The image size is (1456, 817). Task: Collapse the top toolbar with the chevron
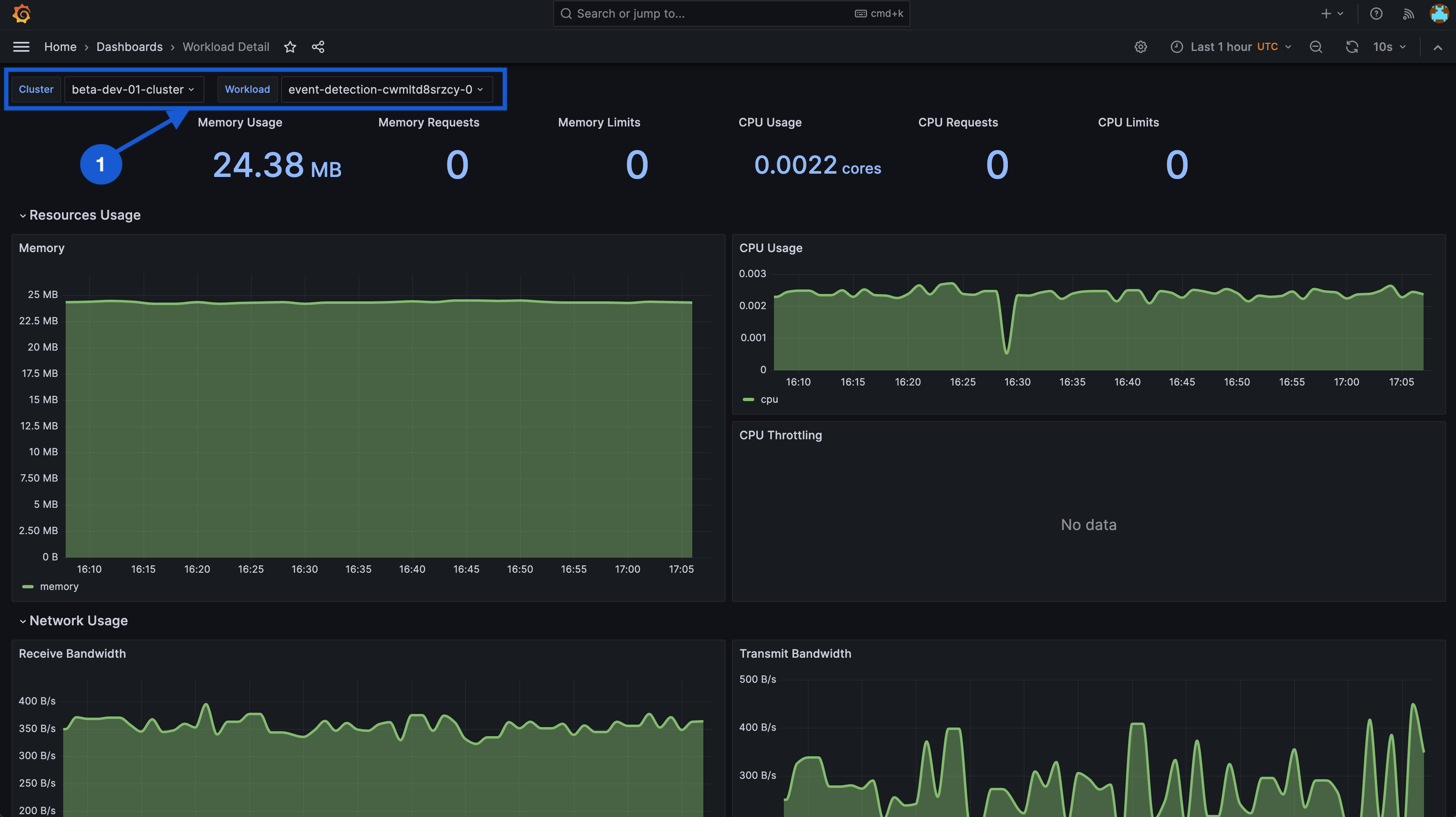tap(1438, 48)
